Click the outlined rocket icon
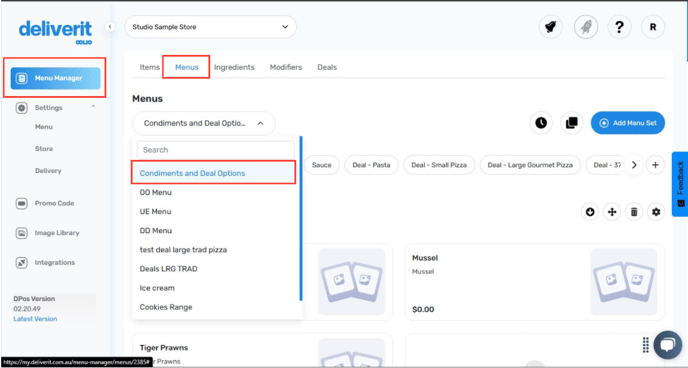Screen dimensions: 688x368 (x=586, y=27)
